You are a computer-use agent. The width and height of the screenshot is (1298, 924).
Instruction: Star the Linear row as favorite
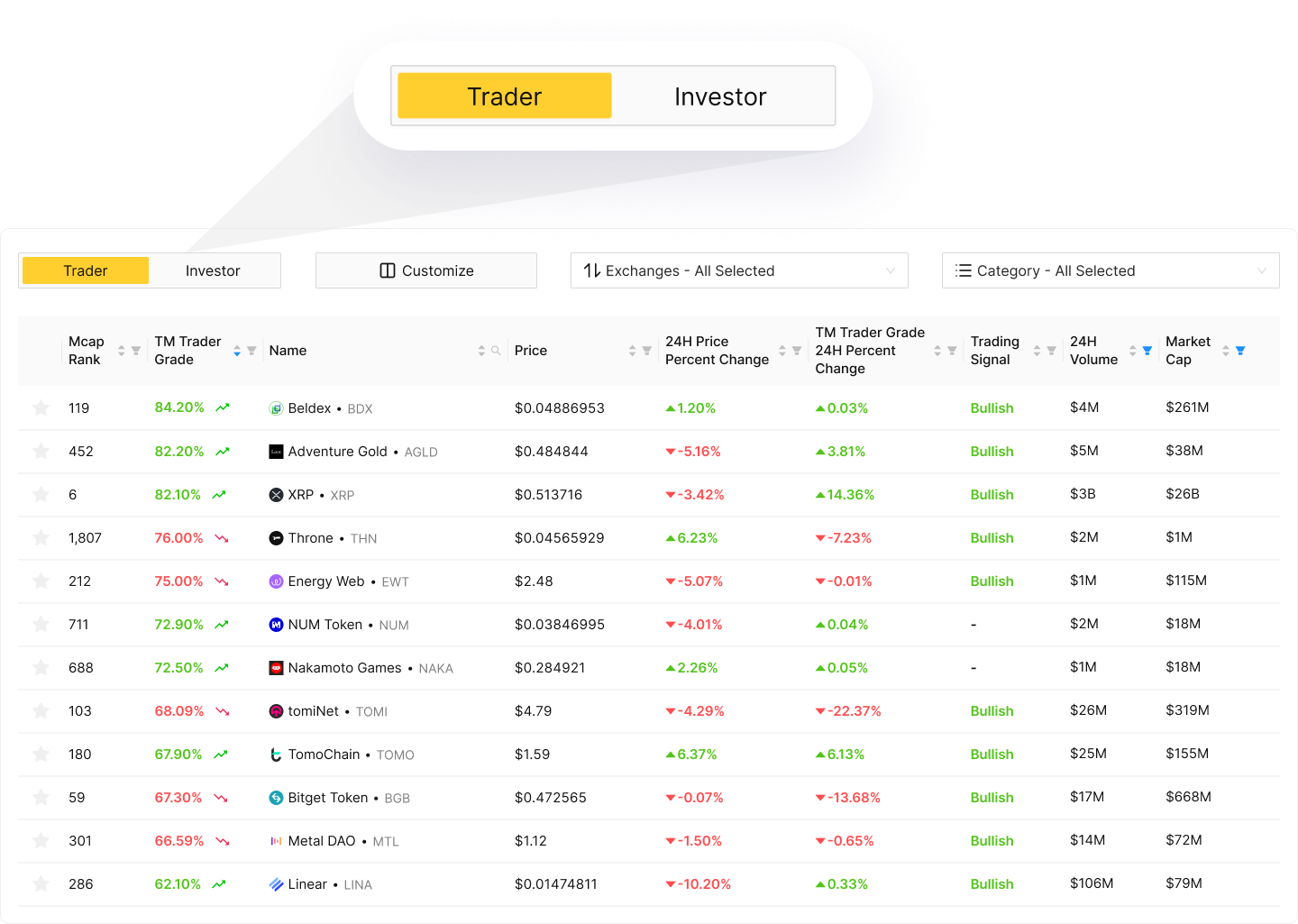41,883
